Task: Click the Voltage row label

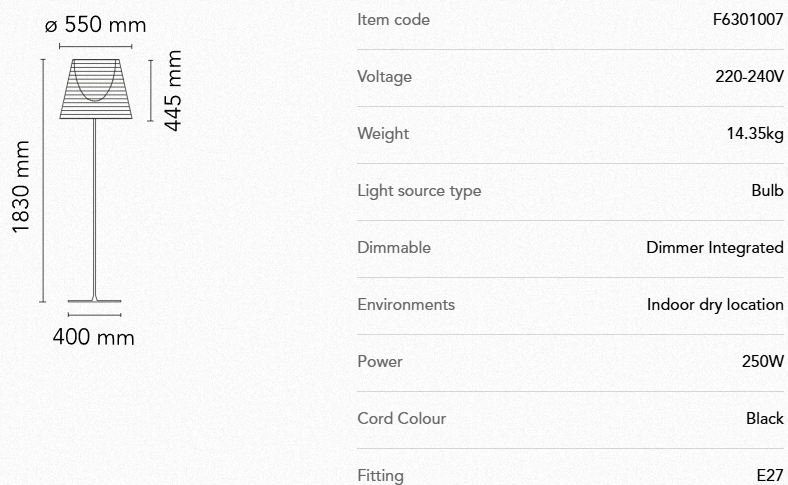Action: tap(384, 77)
